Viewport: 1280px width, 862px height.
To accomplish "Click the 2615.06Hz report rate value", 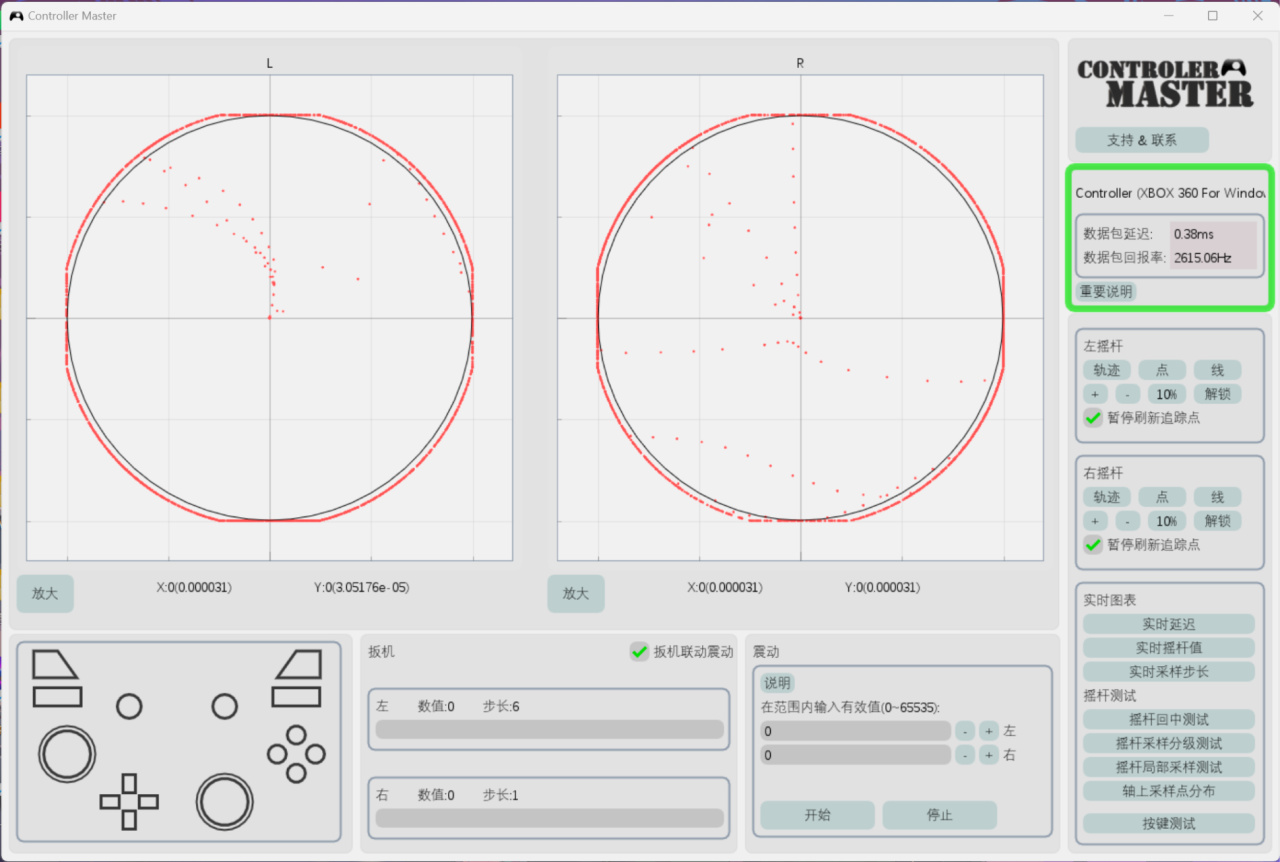I will pyautogui.click(x=1203, y=258).
